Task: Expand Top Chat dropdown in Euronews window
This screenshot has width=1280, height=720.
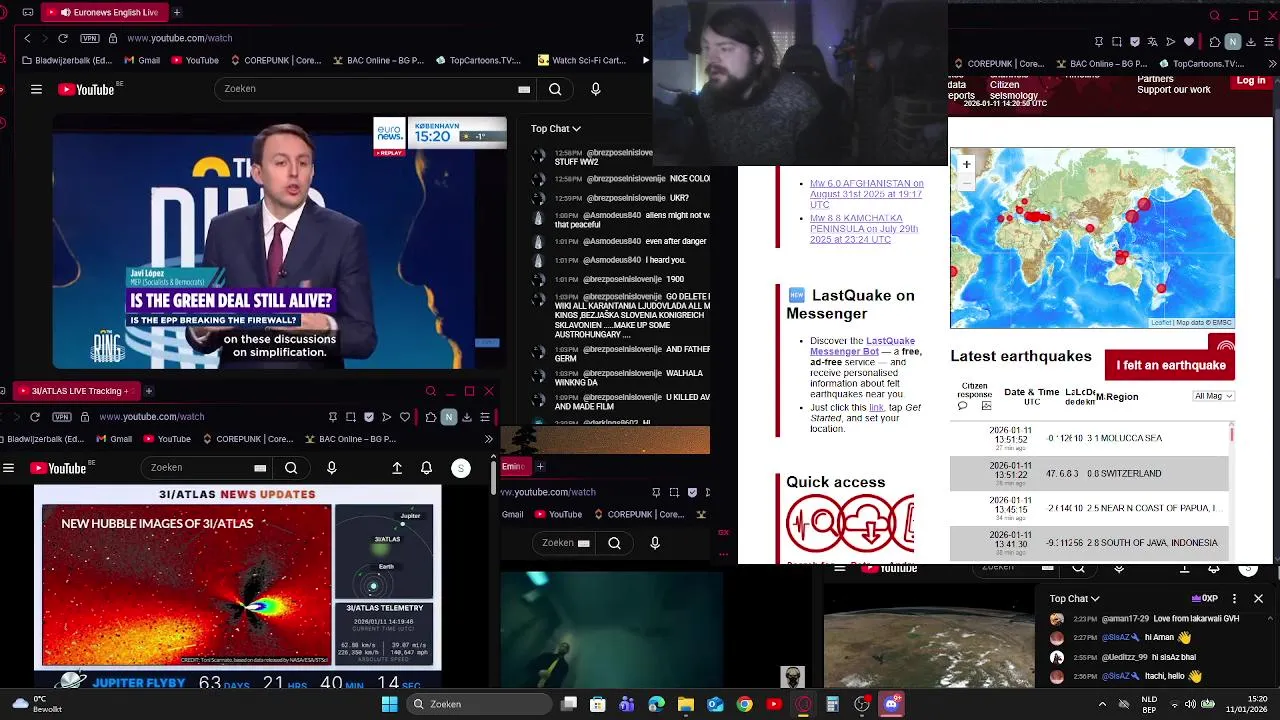Action: (556, 128)
